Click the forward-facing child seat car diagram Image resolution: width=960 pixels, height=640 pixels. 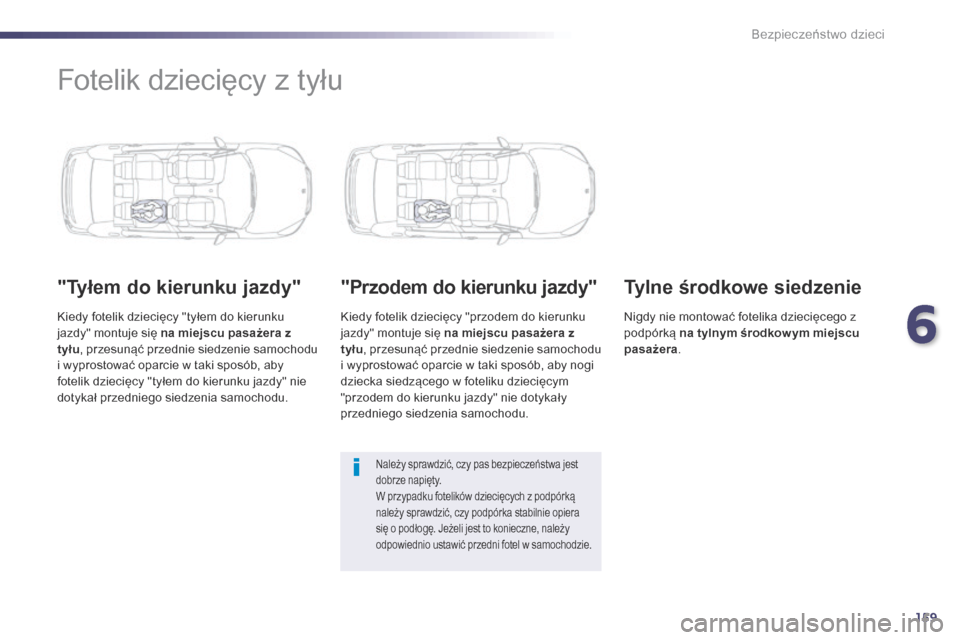click(x=470, y=190)
